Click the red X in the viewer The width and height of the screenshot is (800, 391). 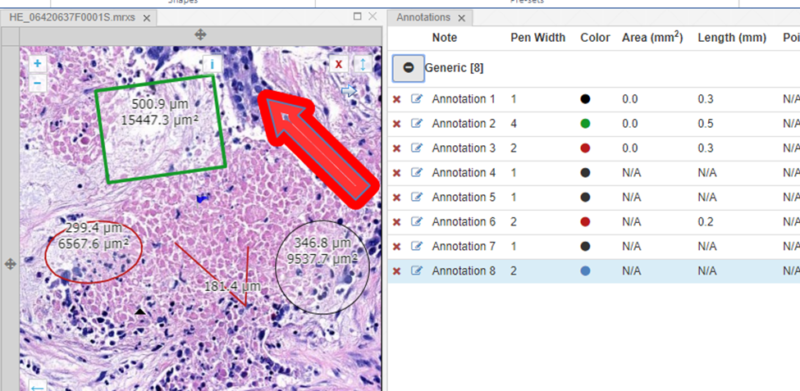[x=338, y=64]
